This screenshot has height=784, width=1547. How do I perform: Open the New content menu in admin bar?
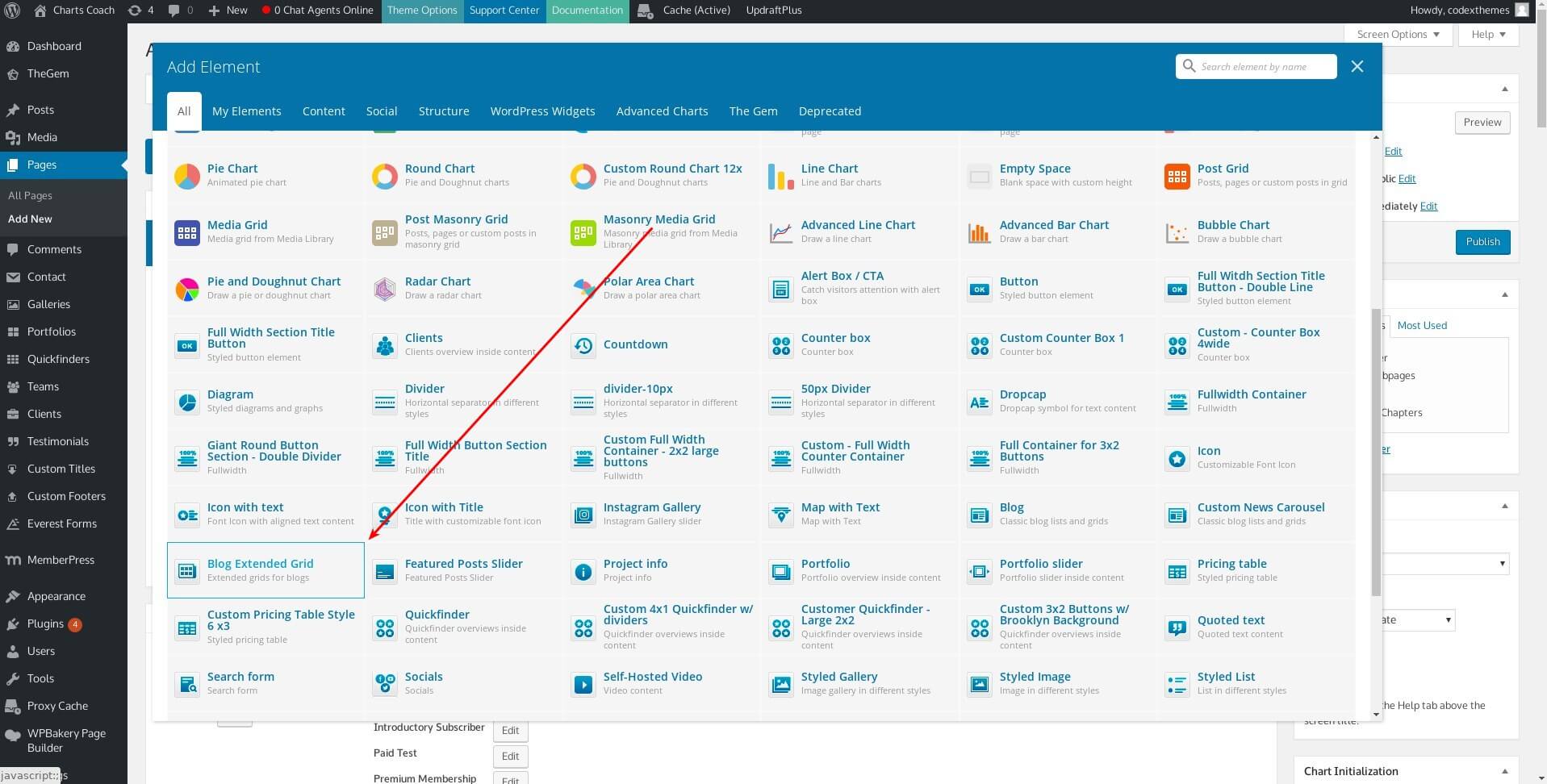[228, 10]
